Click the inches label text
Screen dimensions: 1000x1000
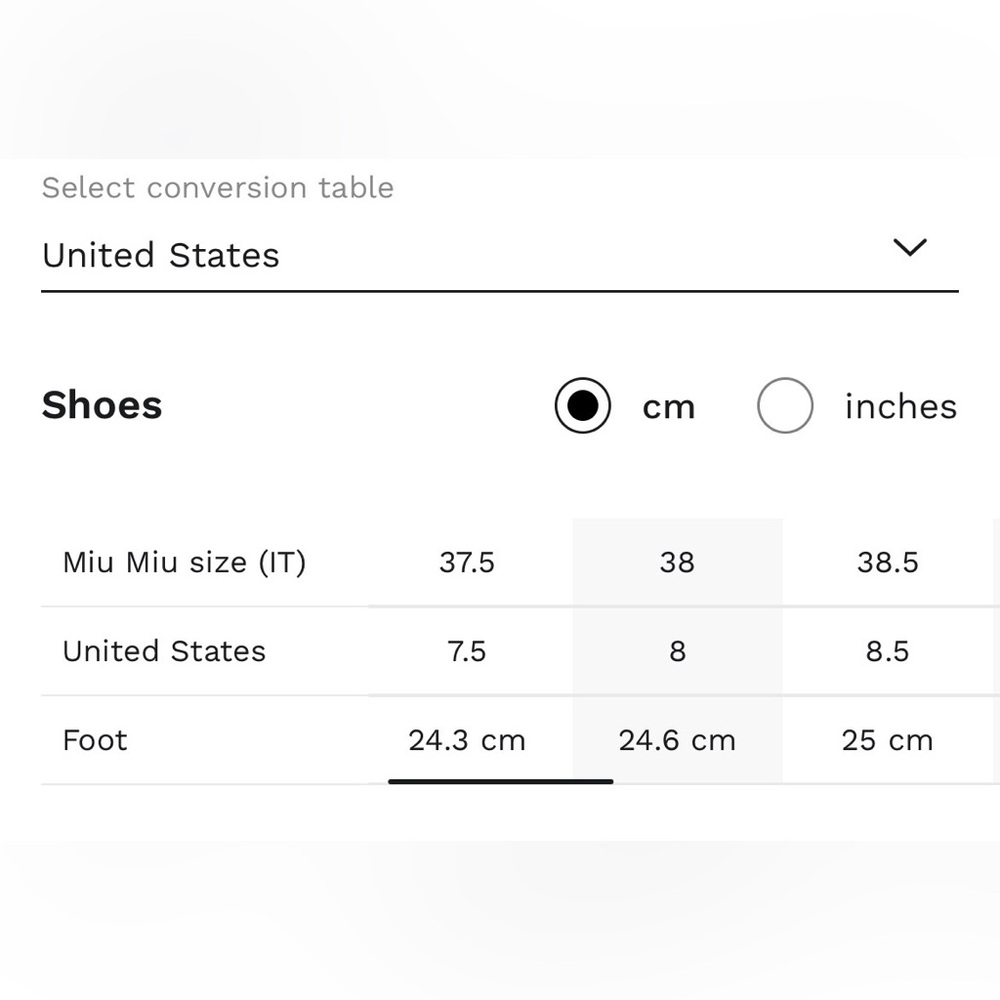click(900, 407)
